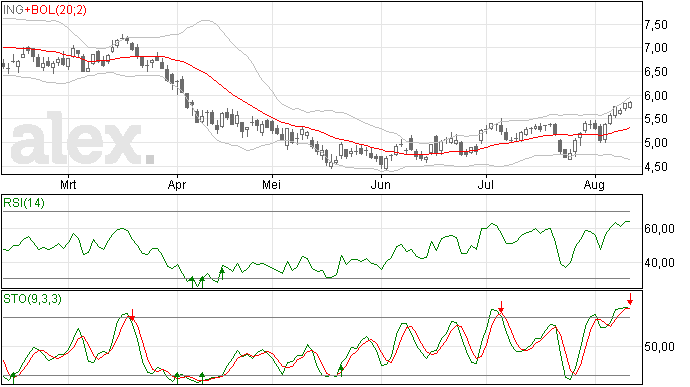Click the RSI 60,00 axis value
Screen dimensions: 690x387
point(659,229)
